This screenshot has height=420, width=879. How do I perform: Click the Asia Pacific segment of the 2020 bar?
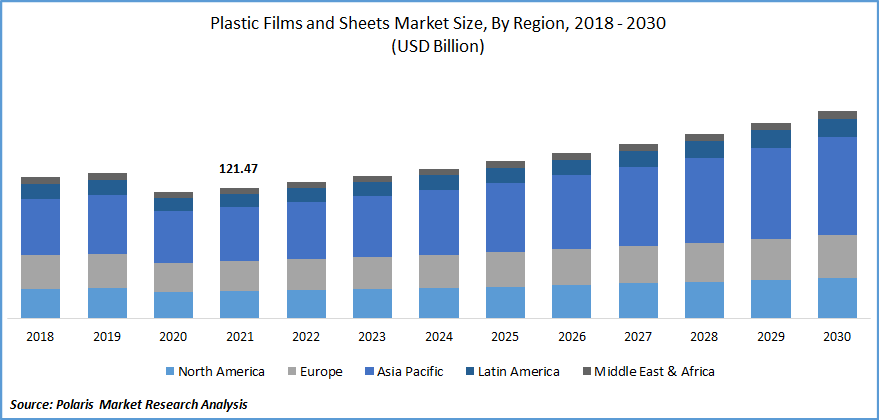pos(173,237)
